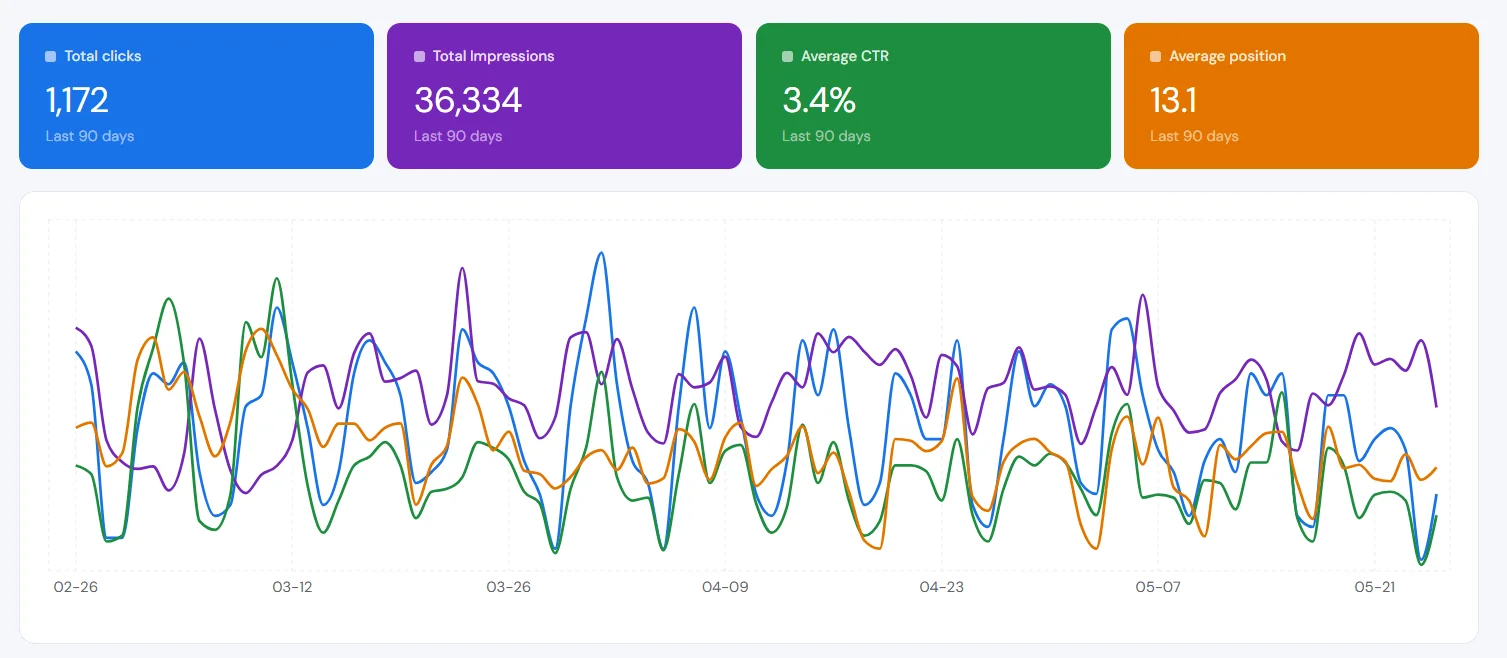Select the green Average CTR card
Image resolution: width=1507 pixels, height=658 pixels.
(933, 96)
